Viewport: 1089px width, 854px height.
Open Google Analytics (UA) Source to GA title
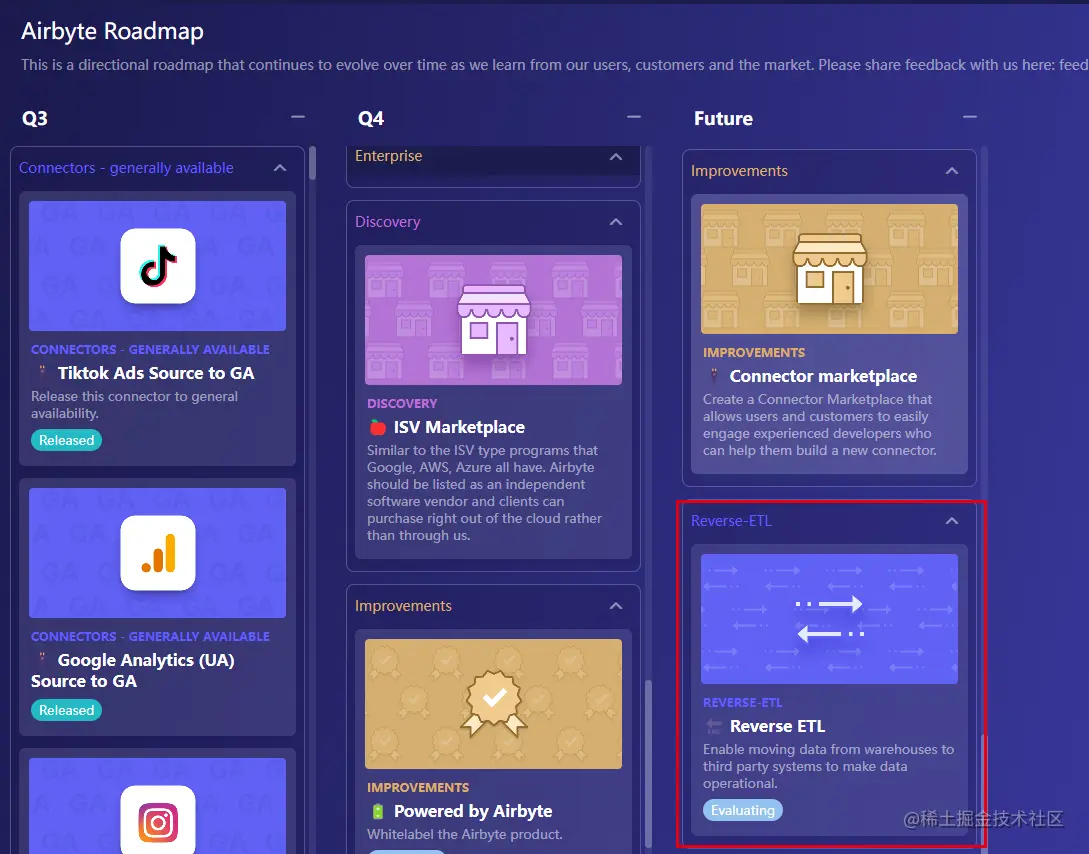tap(133, 670)
